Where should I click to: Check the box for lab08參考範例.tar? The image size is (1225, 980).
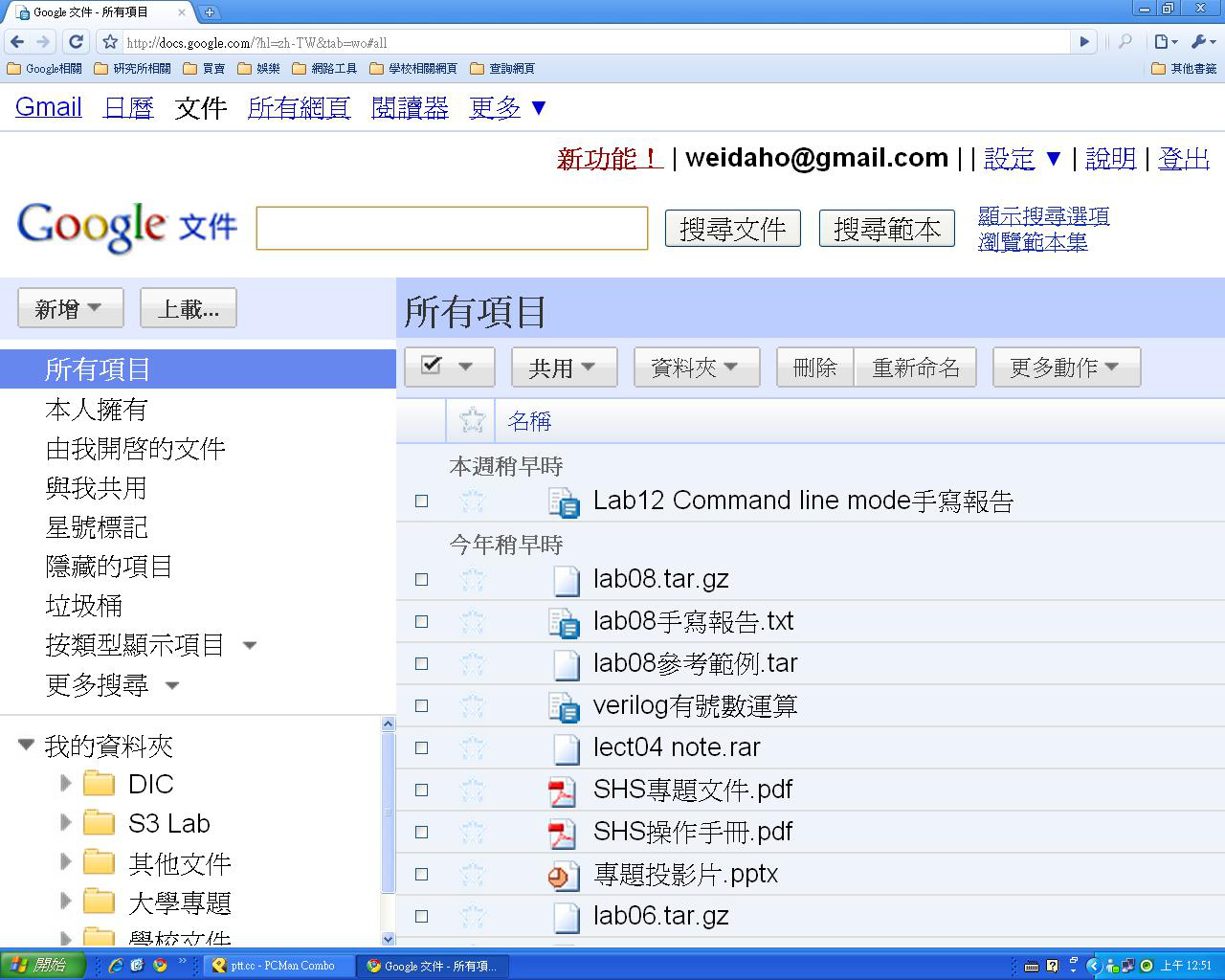point(421,663)
